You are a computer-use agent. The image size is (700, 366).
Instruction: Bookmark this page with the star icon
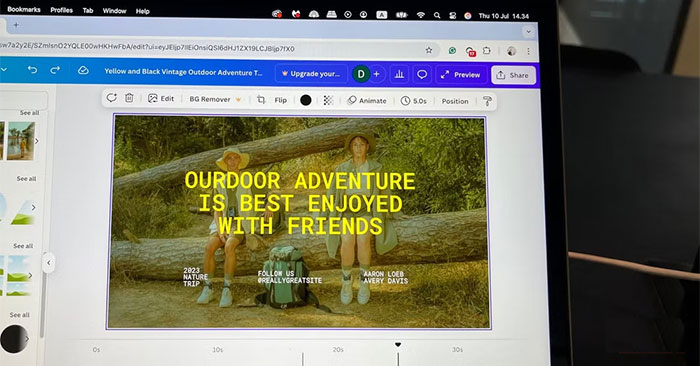pos(429,50)
